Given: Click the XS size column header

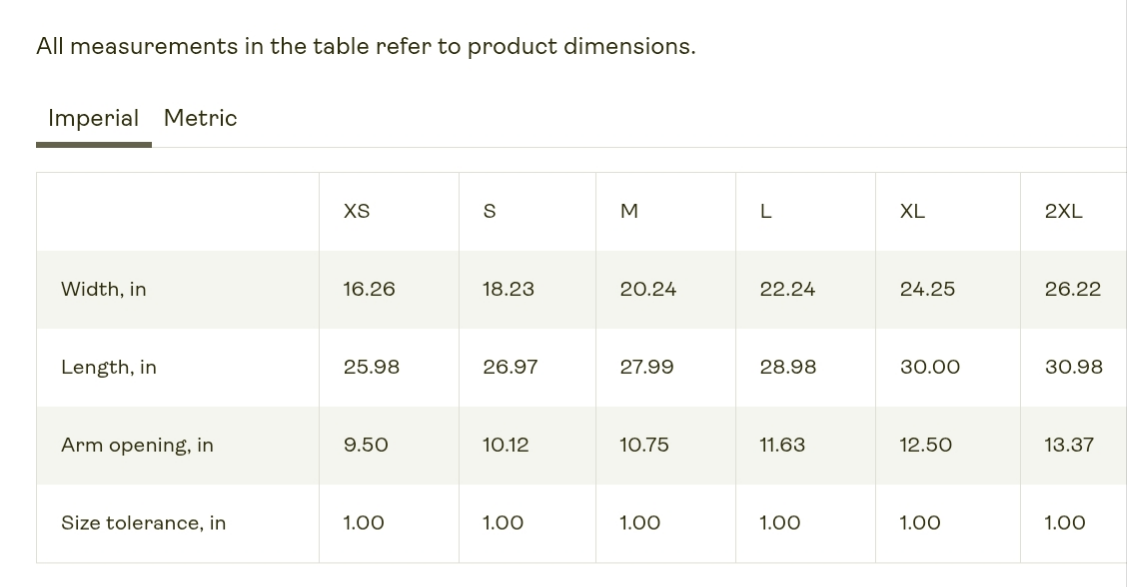Looking at the screenshot, I should tap(356, 211).
